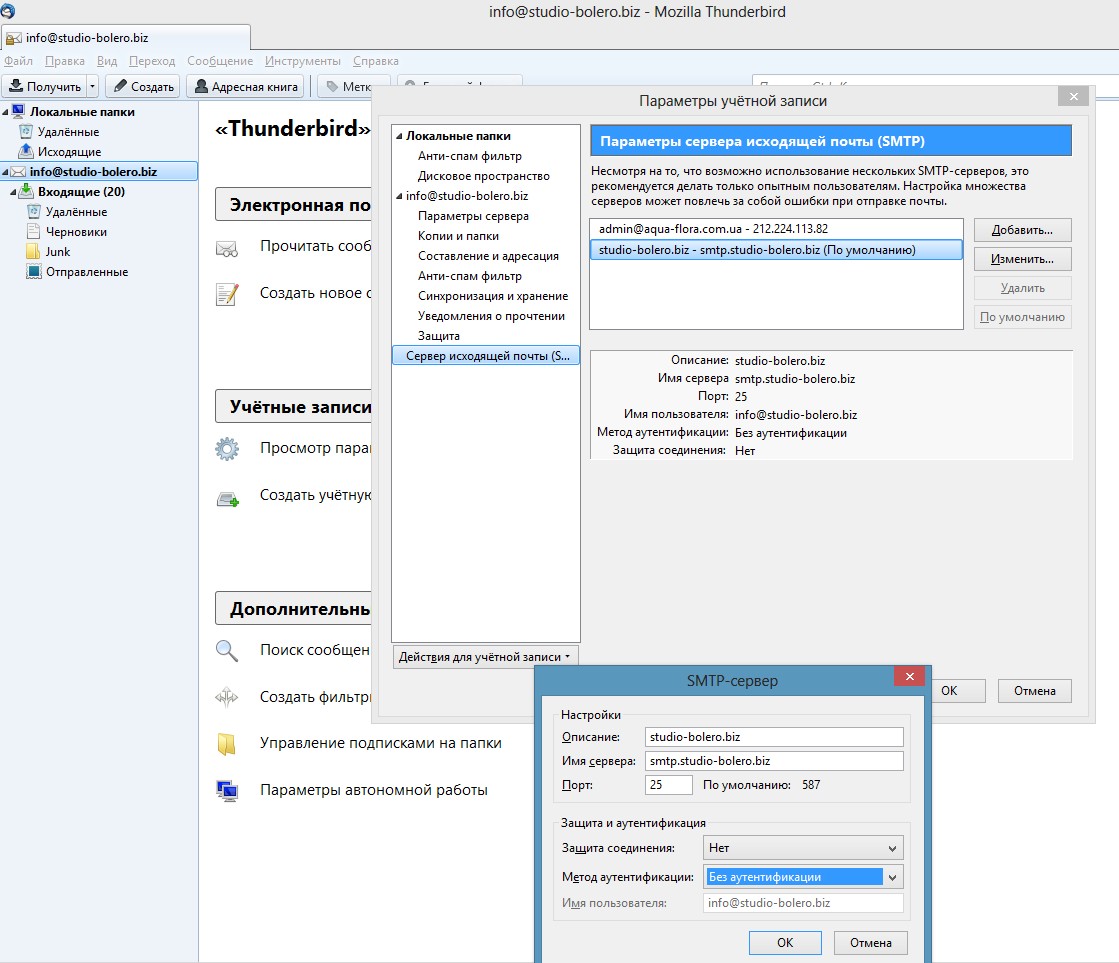Select Дисковое пространство in settings tree
Screen dimensions: 1119x963
(484, 176)
